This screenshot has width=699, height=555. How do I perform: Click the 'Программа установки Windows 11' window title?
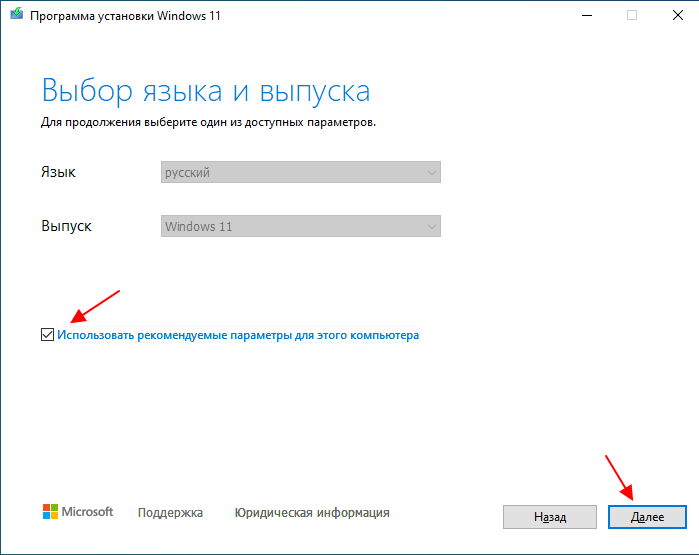125,16
